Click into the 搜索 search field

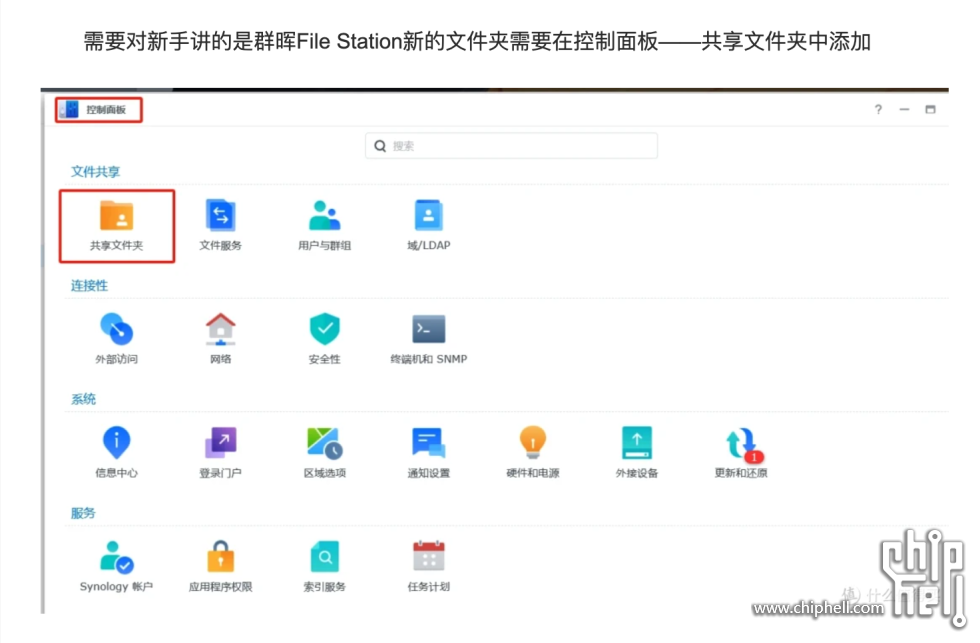click(511, 146)
